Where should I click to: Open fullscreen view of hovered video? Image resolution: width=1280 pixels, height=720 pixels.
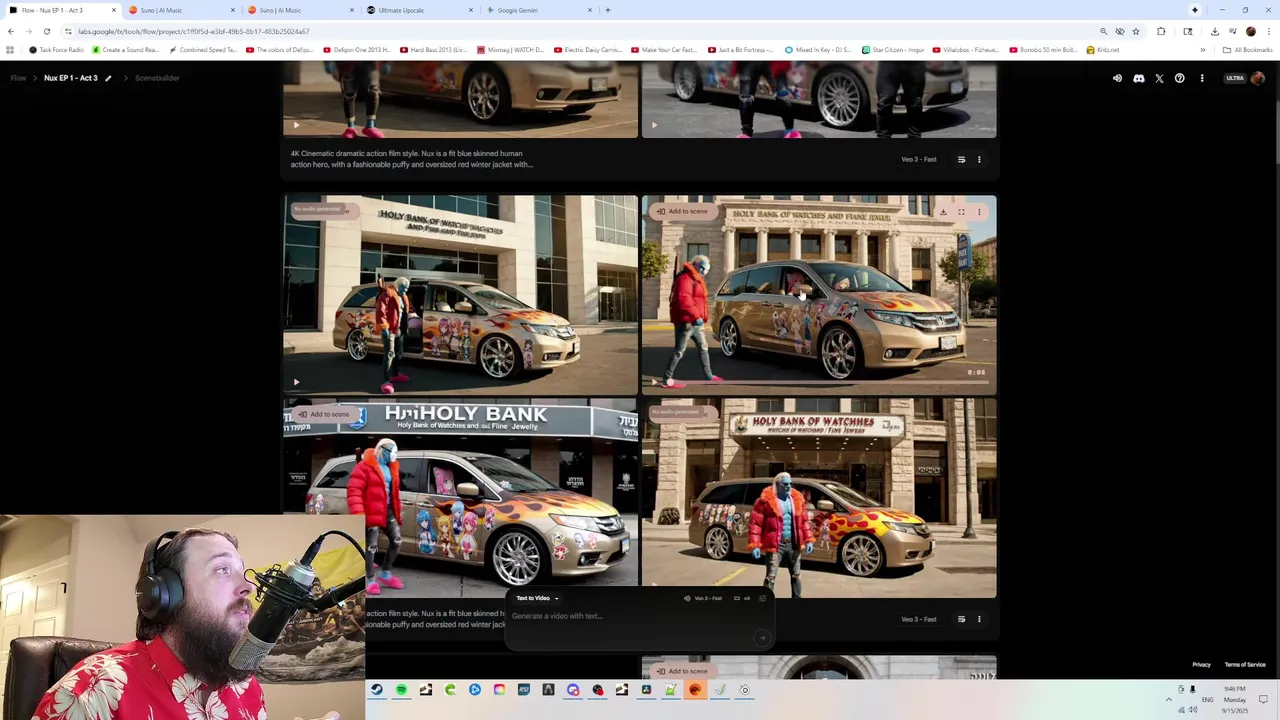click(961, 211)
